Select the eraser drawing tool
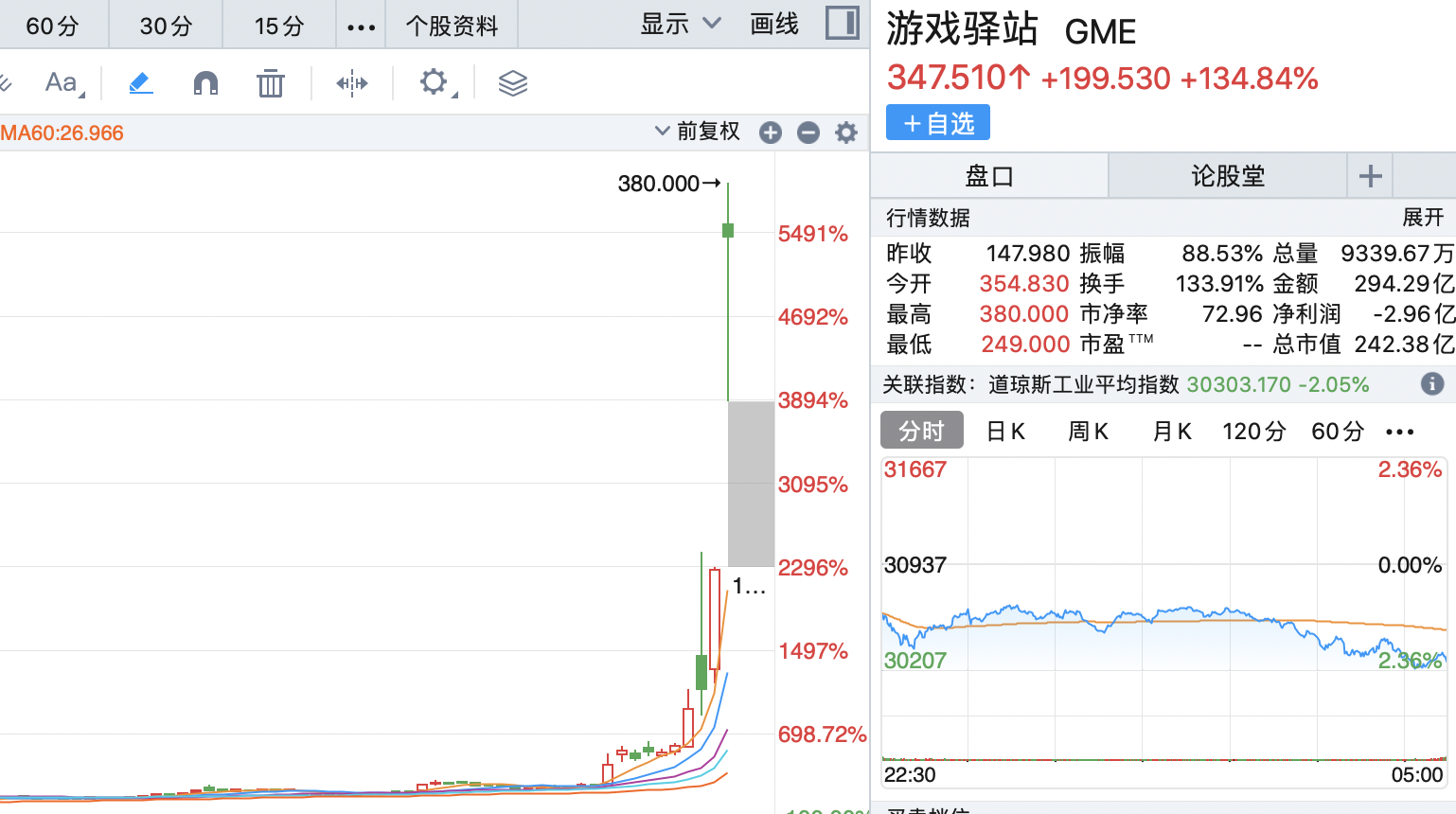The height and width of the screenshot is (814, 1456). tap(140, 83)
